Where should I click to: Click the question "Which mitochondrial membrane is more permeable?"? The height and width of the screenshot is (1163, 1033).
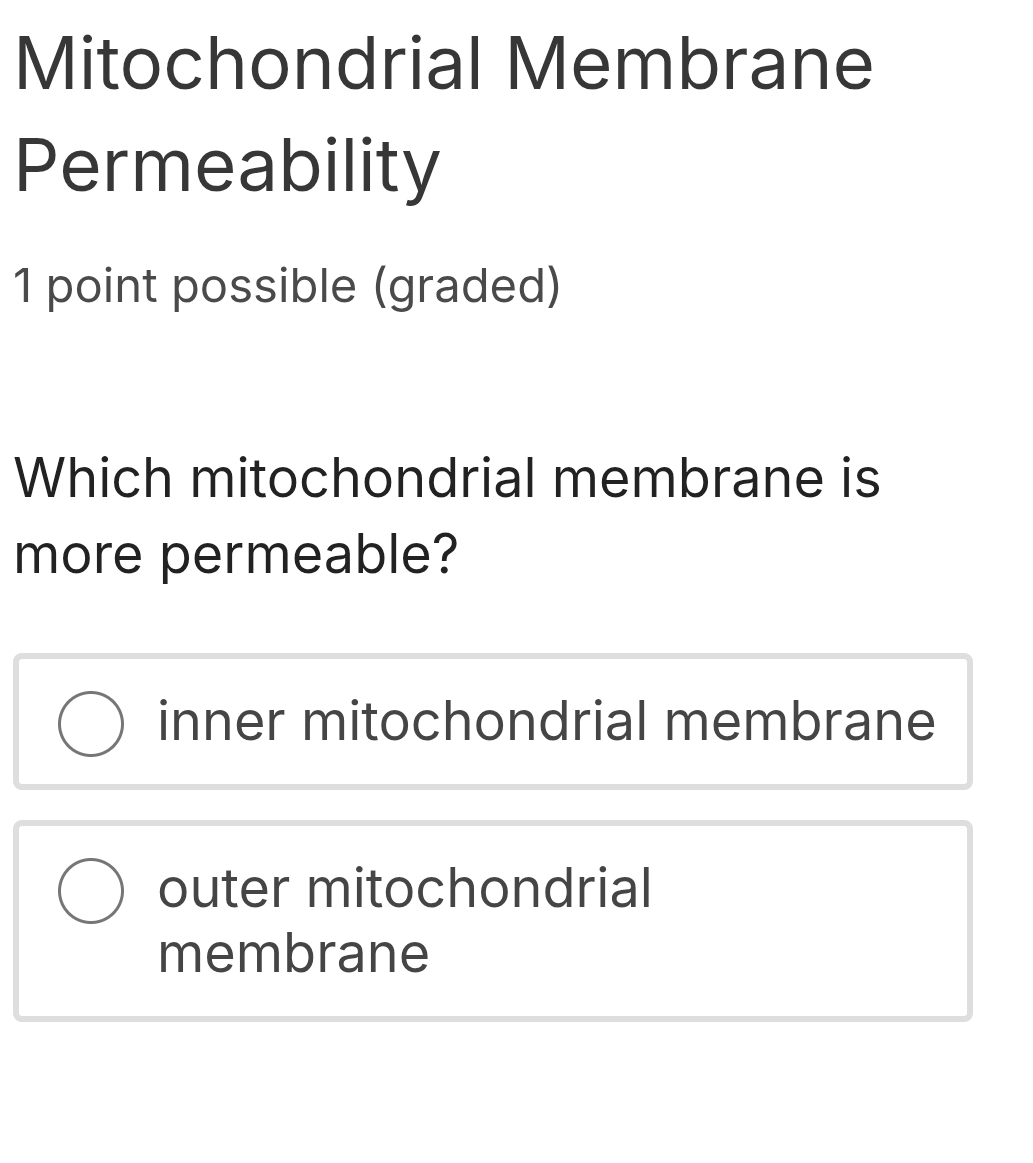(446, 516)
